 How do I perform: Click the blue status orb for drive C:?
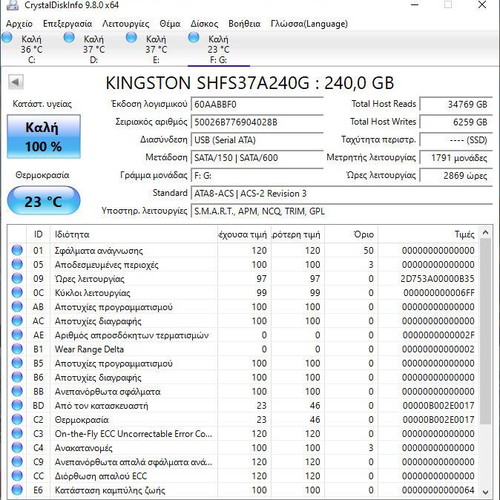[x=7, y=37]
